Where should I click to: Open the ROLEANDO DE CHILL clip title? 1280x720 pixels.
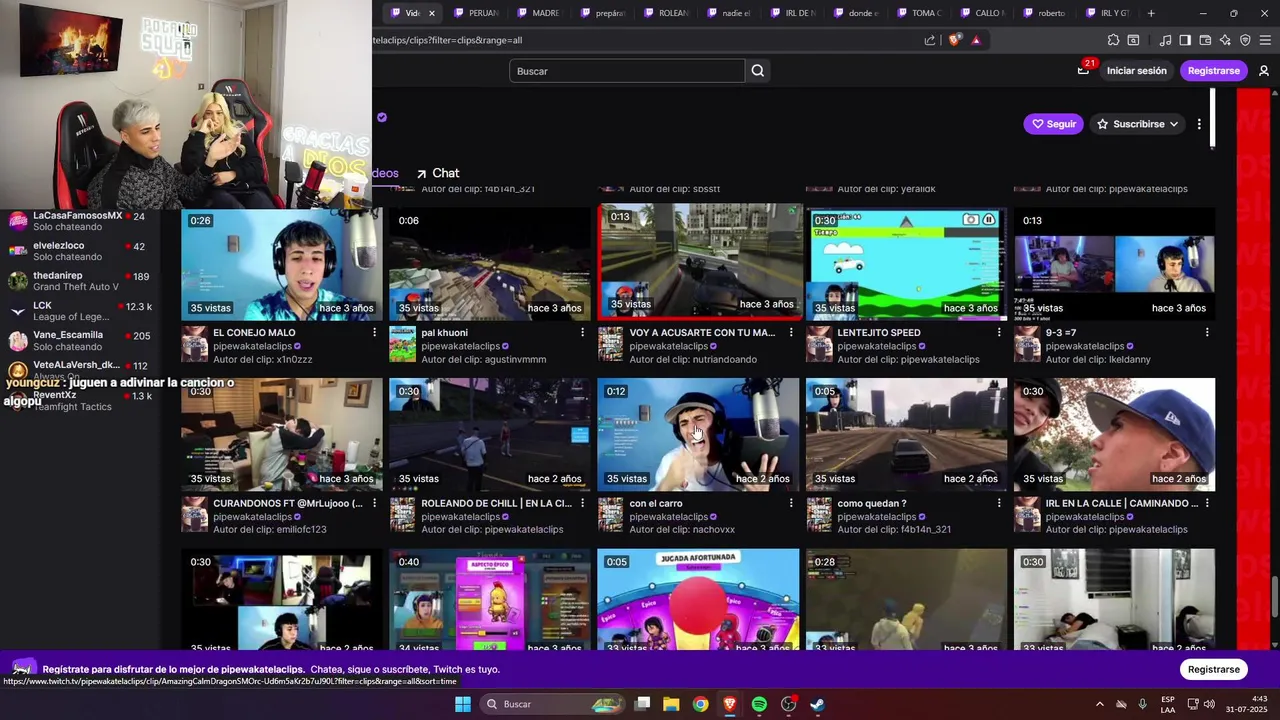[x=497, y=503]
